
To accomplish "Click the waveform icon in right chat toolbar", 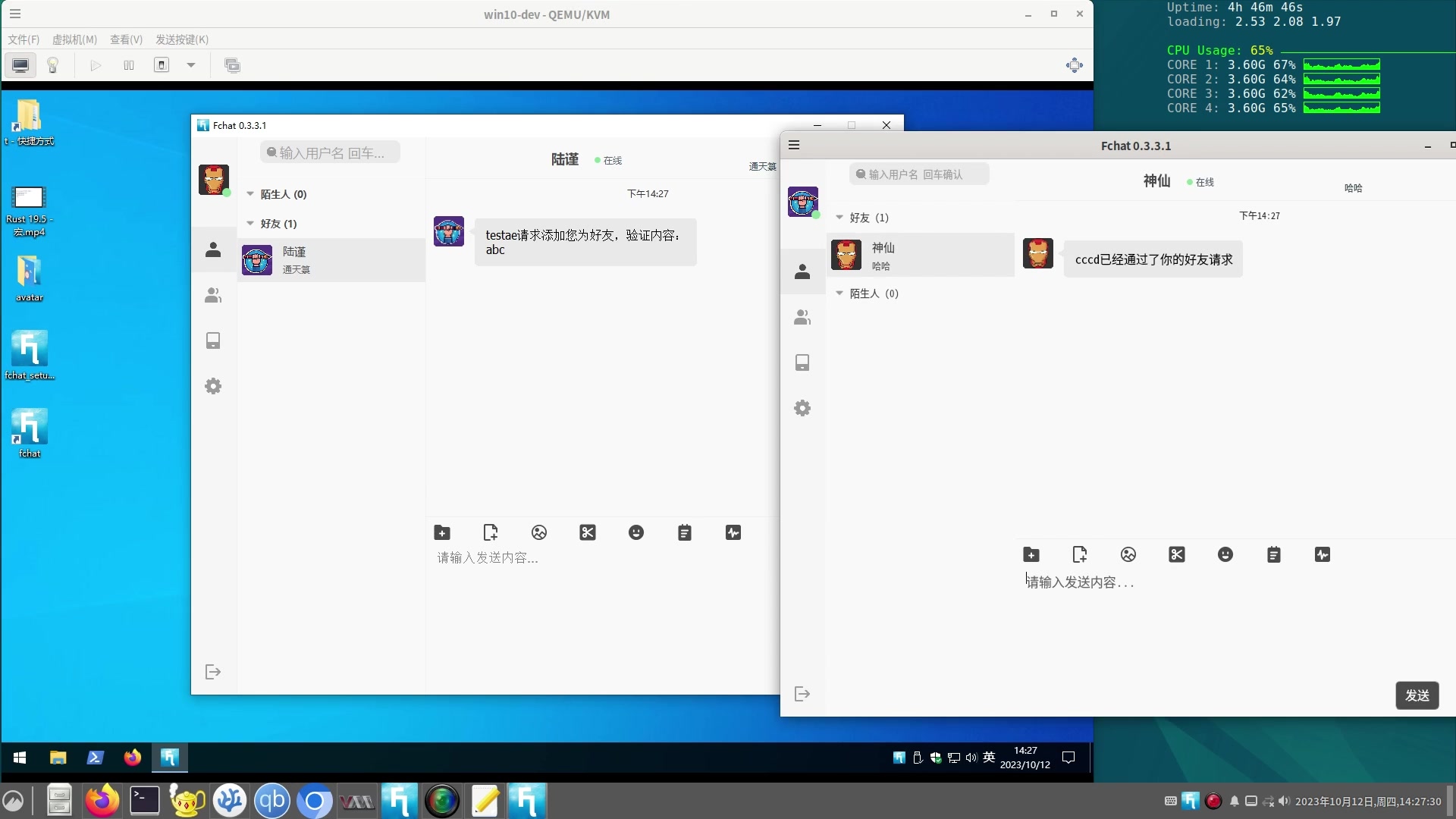I will coord(1322,554).
